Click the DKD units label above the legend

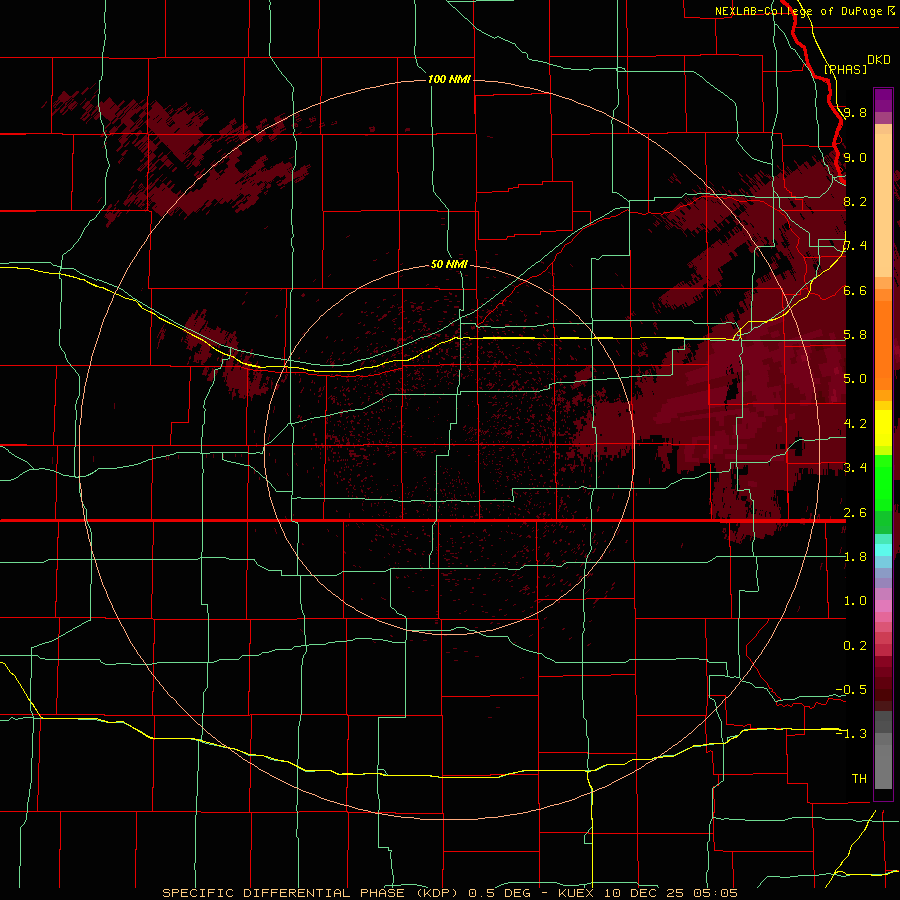click(879, 60)
